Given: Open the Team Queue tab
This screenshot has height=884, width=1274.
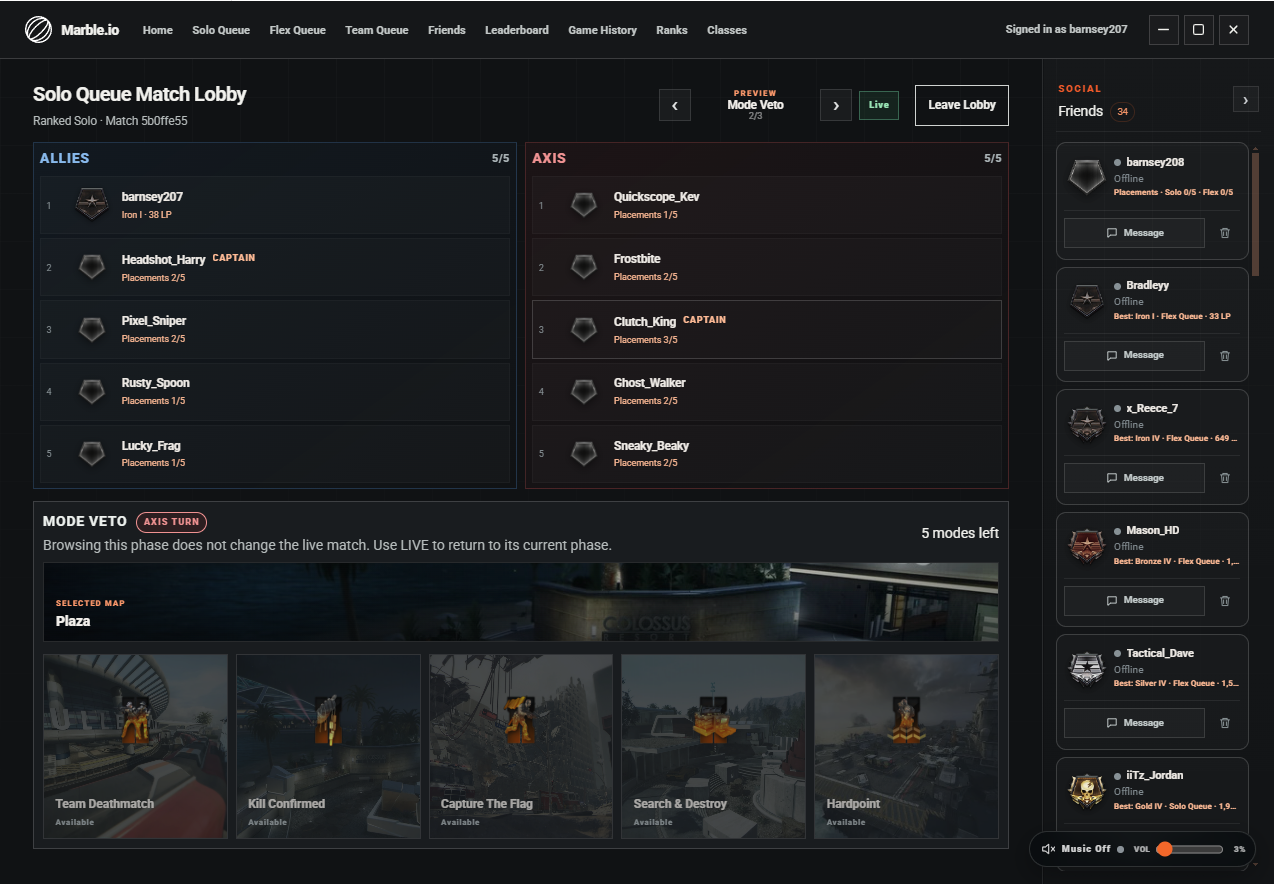Looking at the screenshot, I should click(377, 30).
